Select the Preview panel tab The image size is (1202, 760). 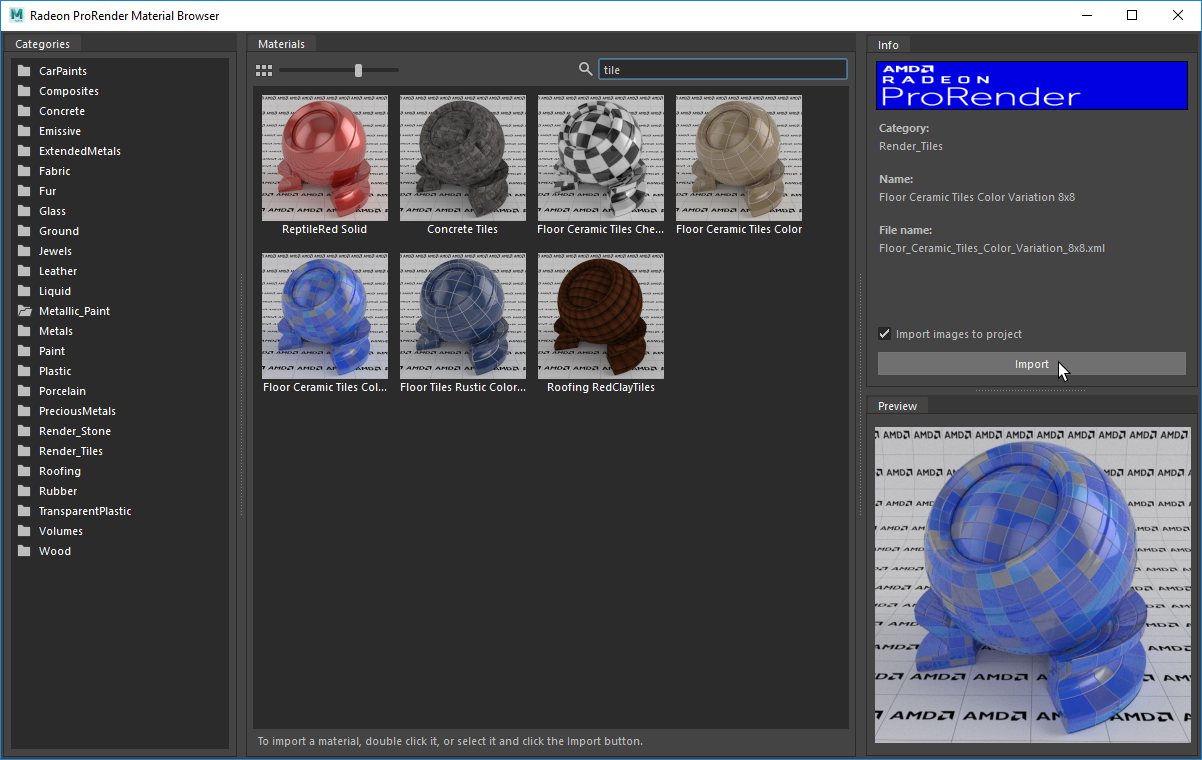point(897,406)
